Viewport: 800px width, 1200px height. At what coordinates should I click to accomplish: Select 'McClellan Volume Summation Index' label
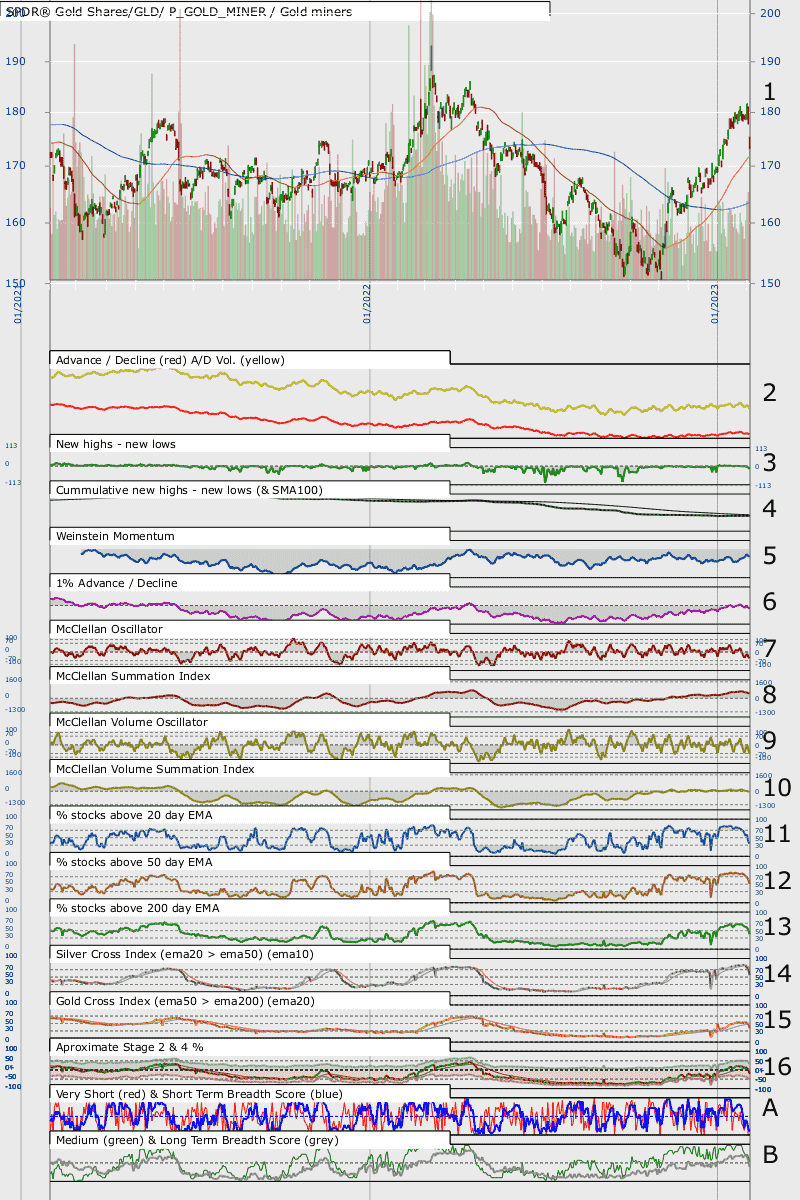pos(155,769)
